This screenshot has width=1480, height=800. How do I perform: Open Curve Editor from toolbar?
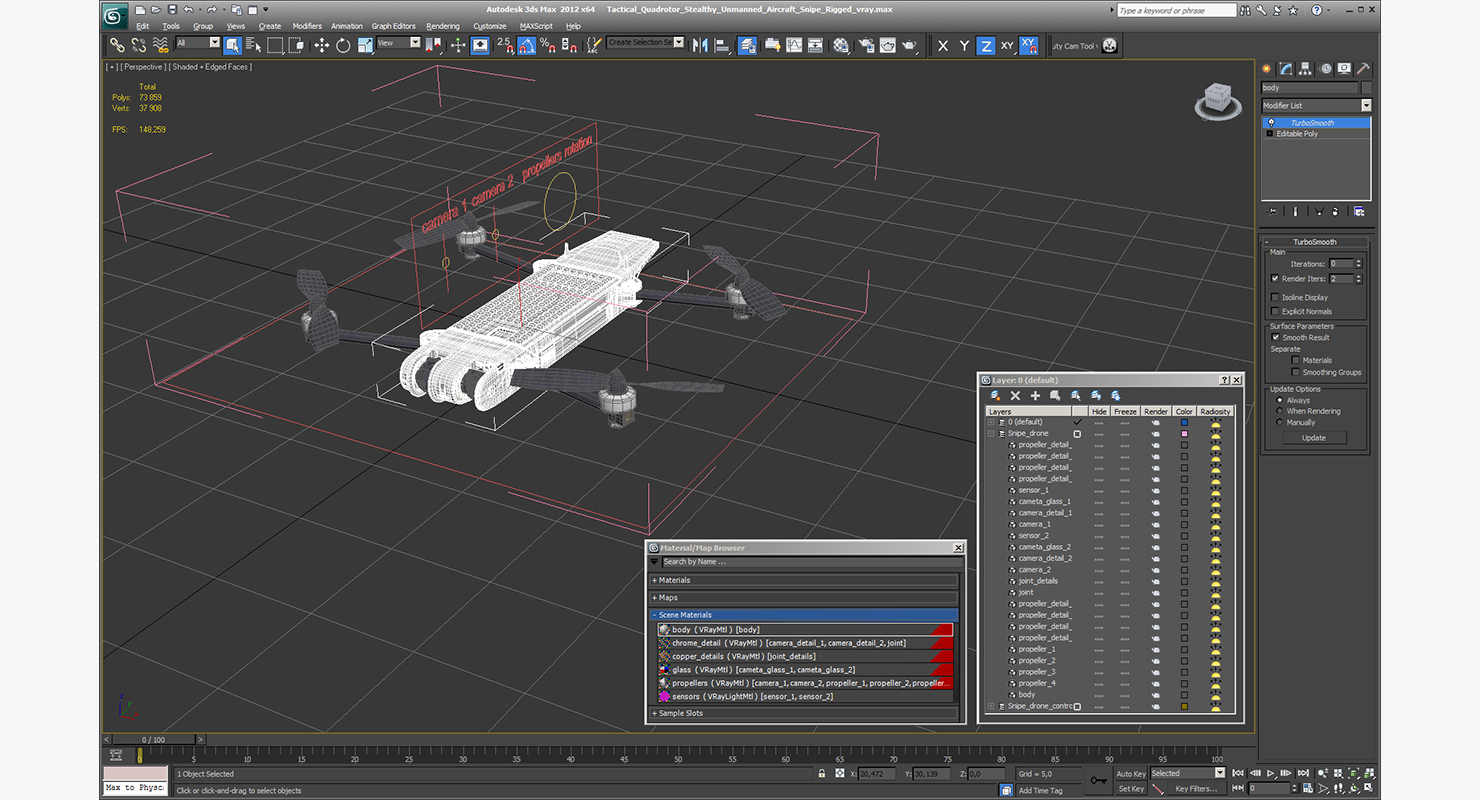point(794,45)
